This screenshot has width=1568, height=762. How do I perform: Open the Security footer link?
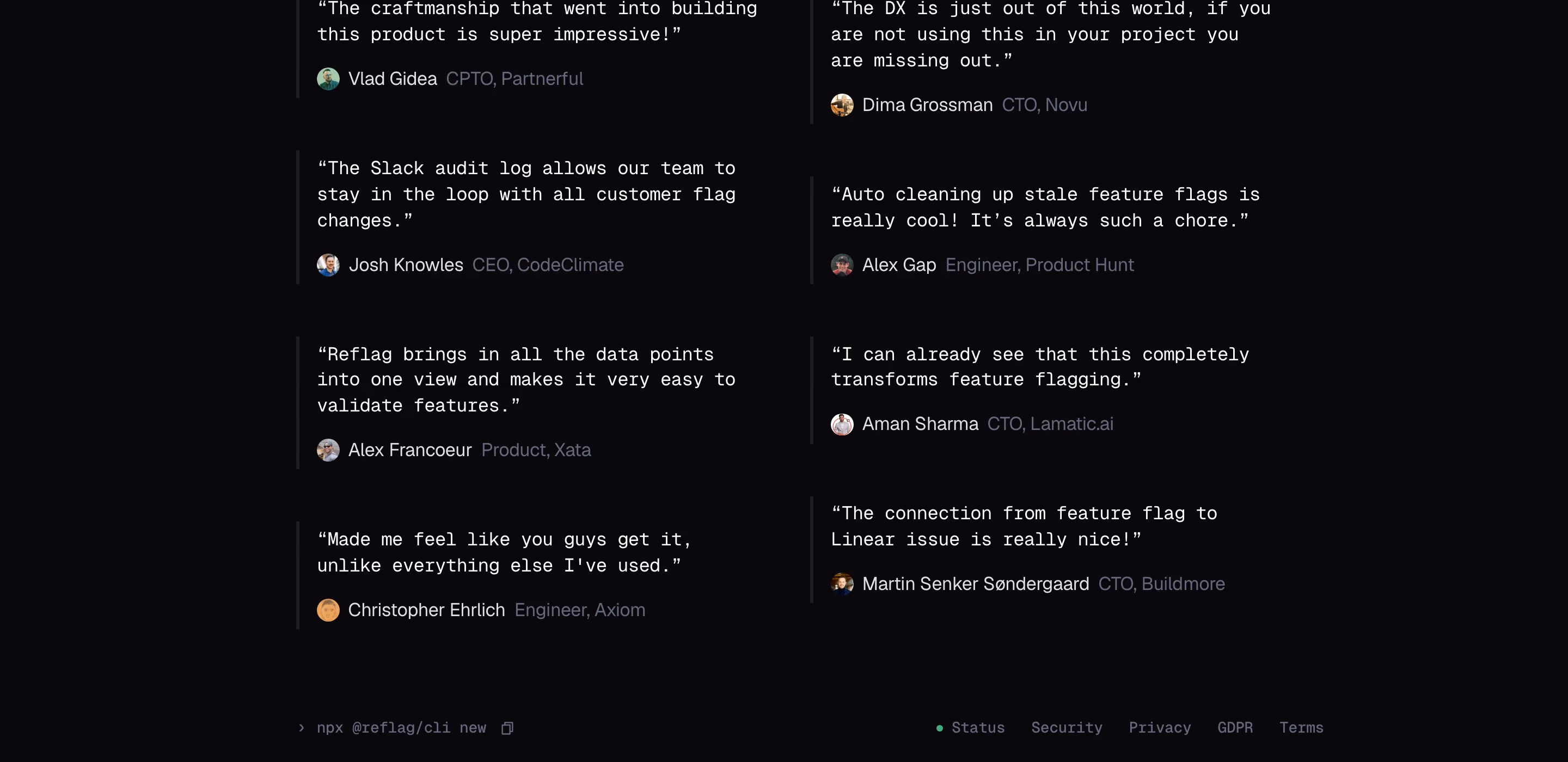[1067, 728]
